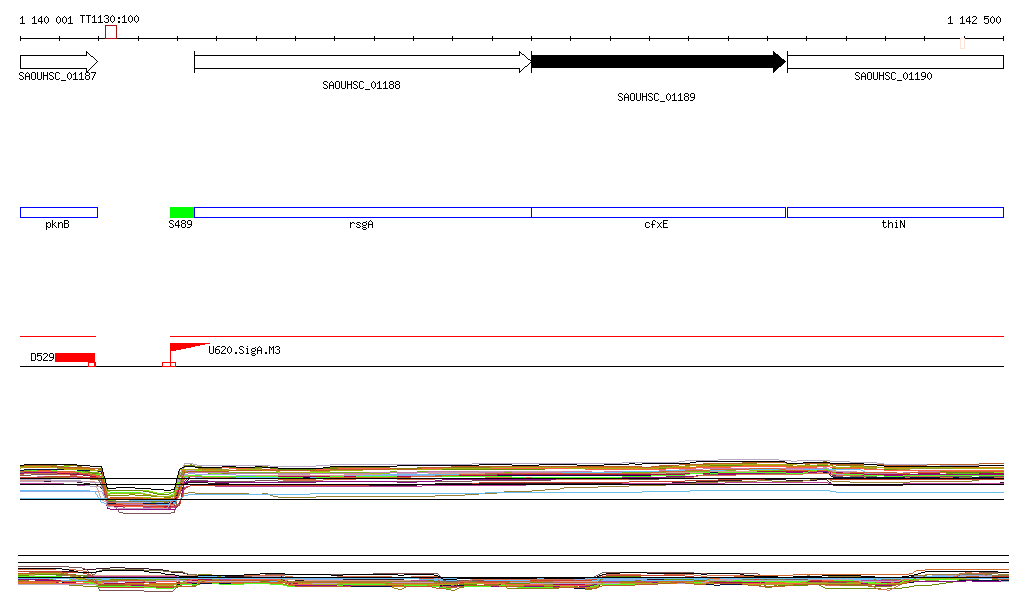Click the 1 140 001 start coordinate label
The height and width of the screenshot is (611, 1024).
pyautogui.click(x=46, y=20)
